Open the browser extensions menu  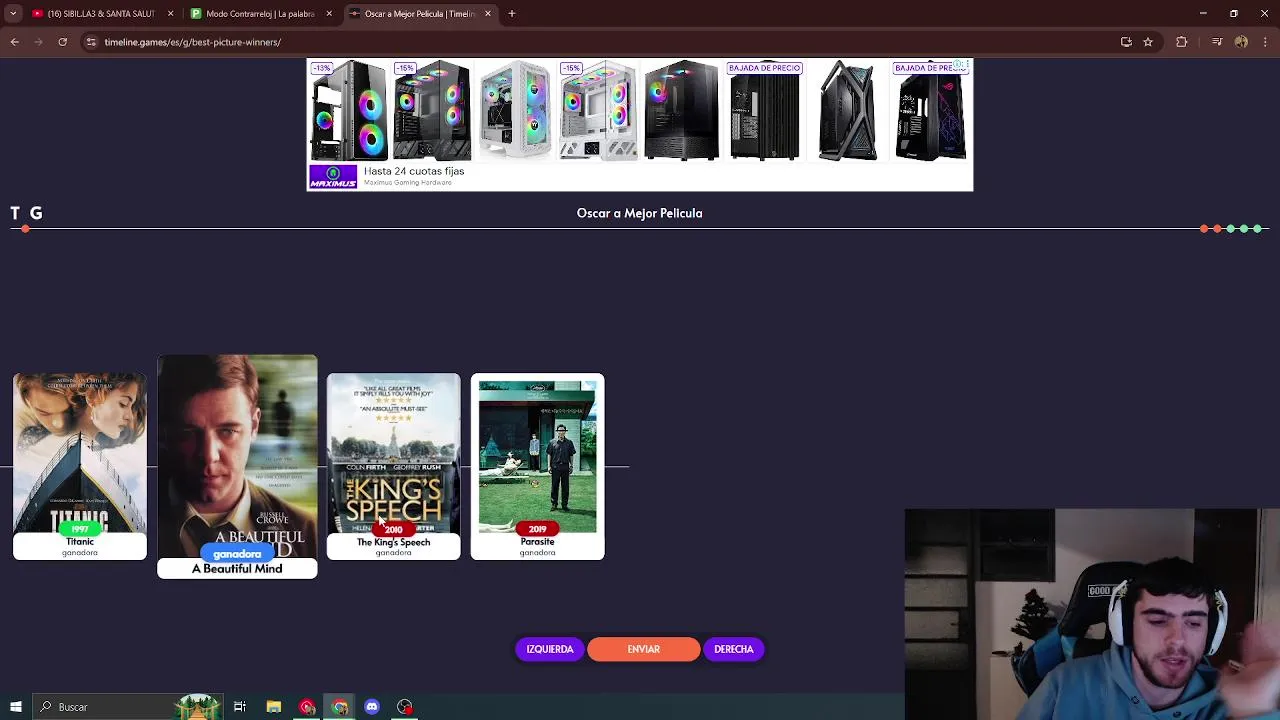[x=1182, y=42]
